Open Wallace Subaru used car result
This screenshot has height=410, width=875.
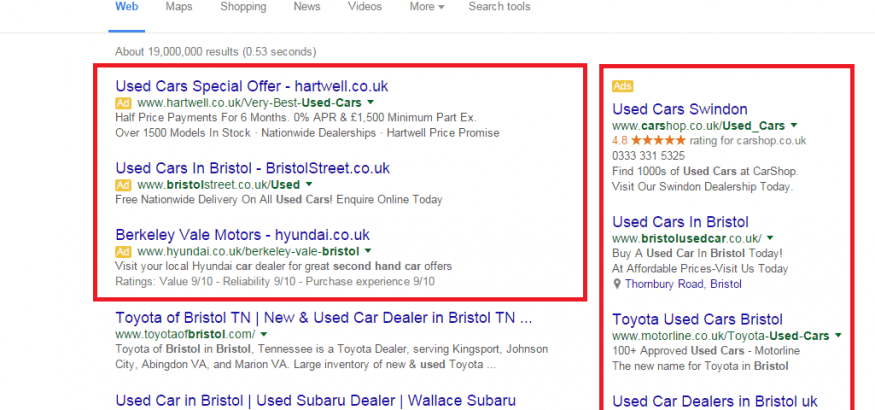tap(315, 401)
